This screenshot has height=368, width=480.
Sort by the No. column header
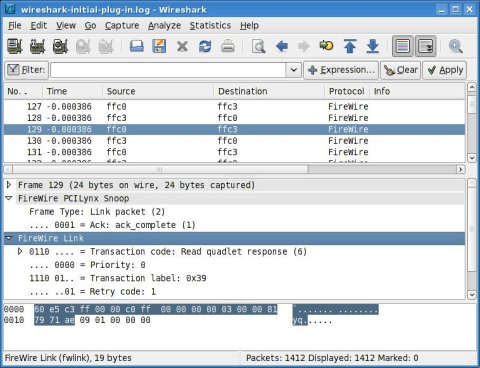tap(23, 91)
